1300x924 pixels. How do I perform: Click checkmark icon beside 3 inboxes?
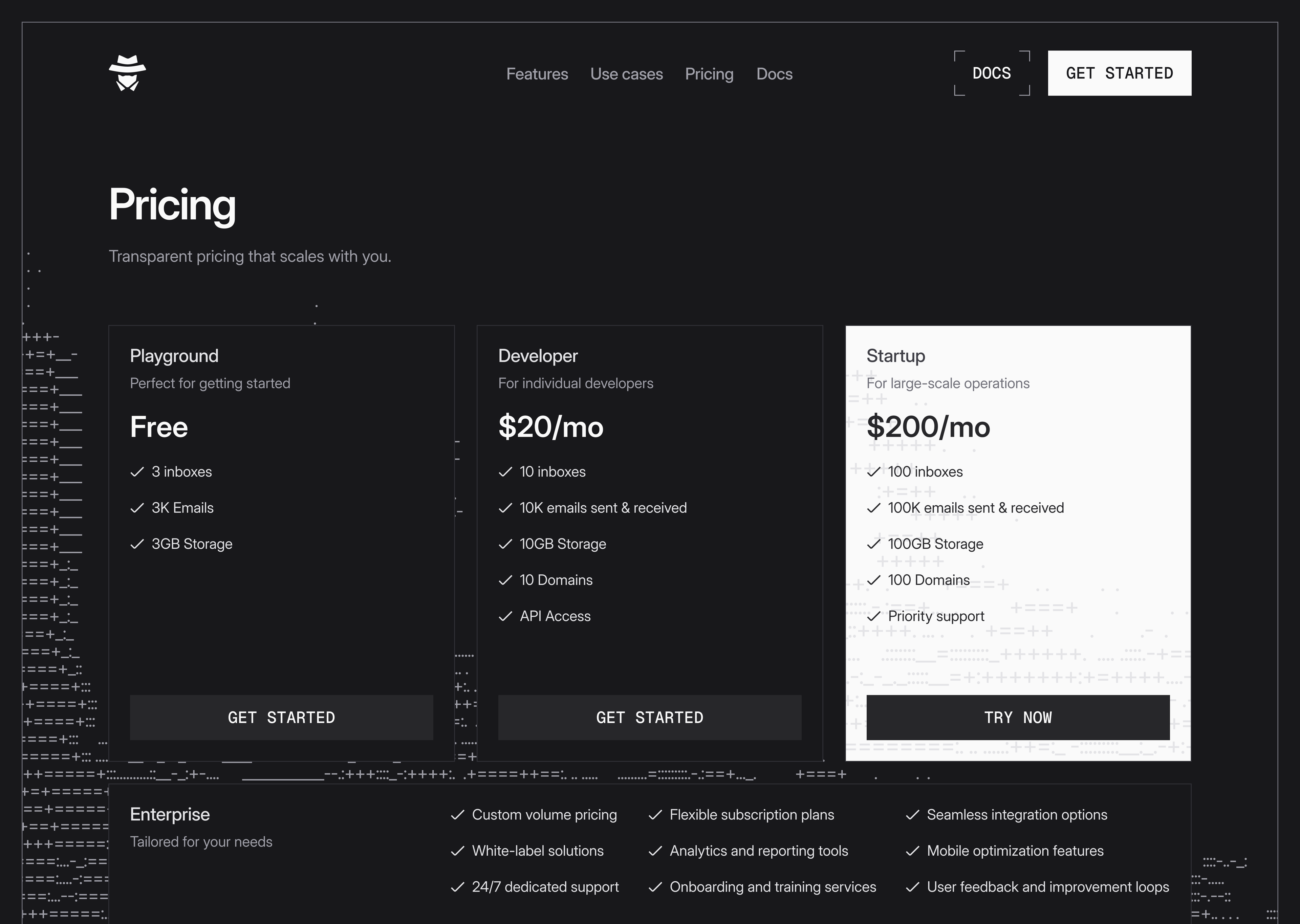pyautogui.click(x=137, y=472)
